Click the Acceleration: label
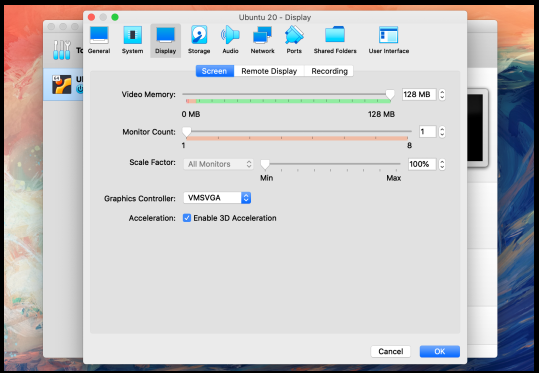Screen dimensions: 539x373 [152, 218]
